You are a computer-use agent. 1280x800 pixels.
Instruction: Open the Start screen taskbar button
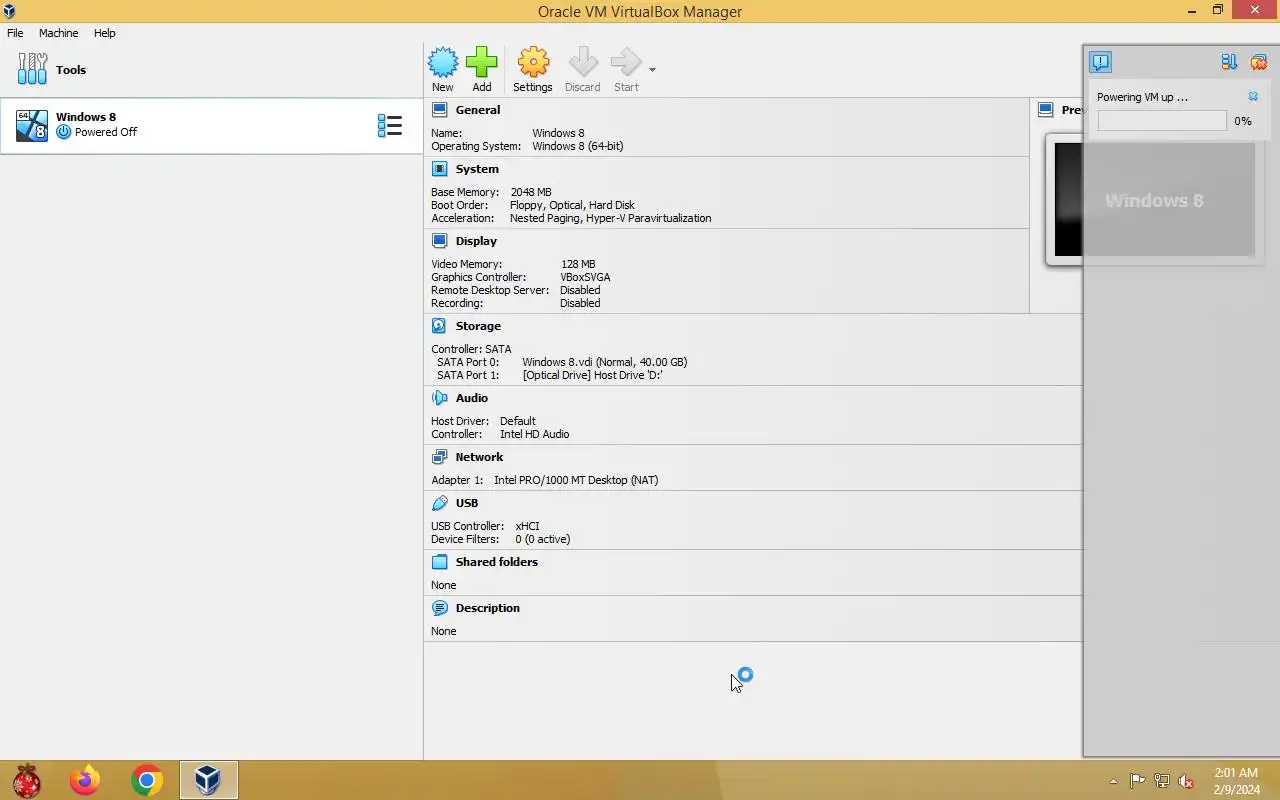point(27,780)
